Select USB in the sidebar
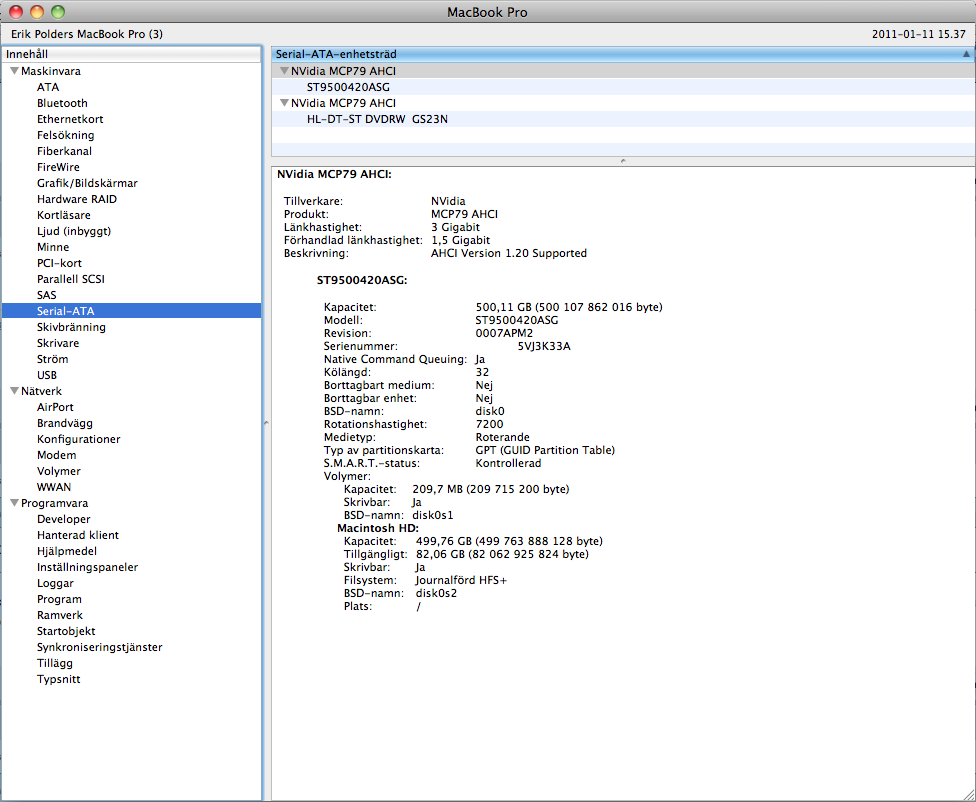 click(47, 375)
